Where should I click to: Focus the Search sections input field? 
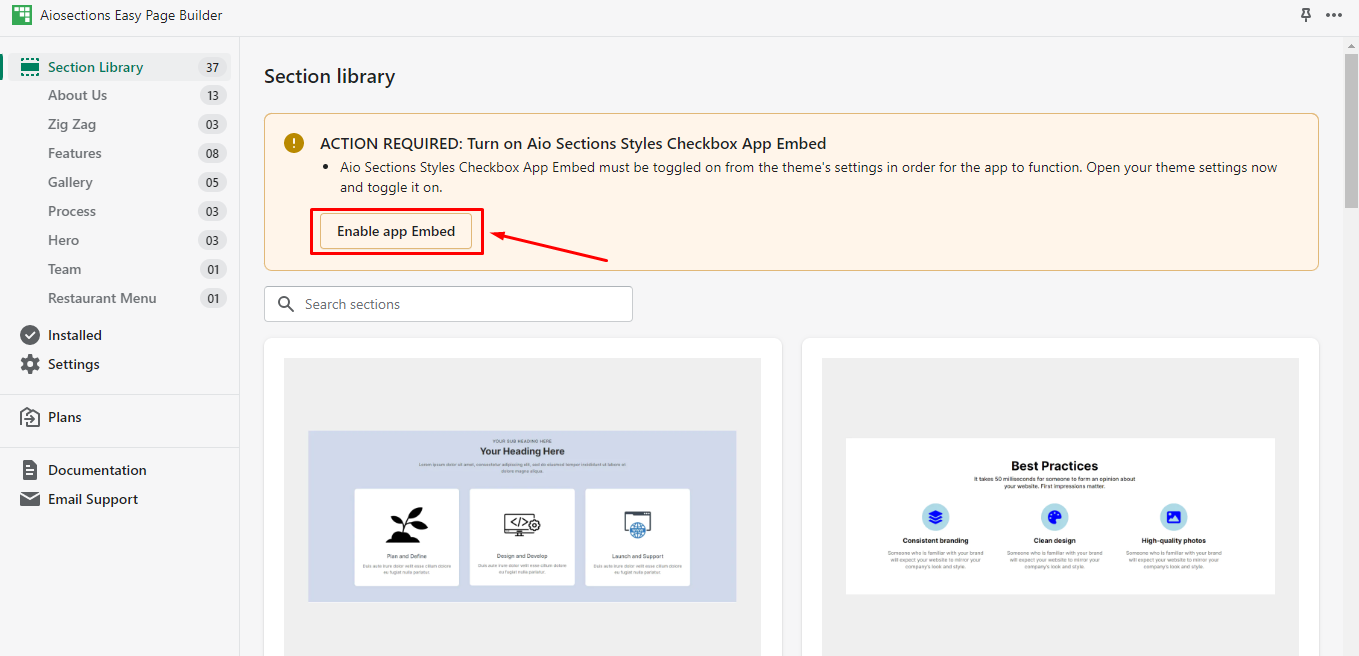[448, 304]
